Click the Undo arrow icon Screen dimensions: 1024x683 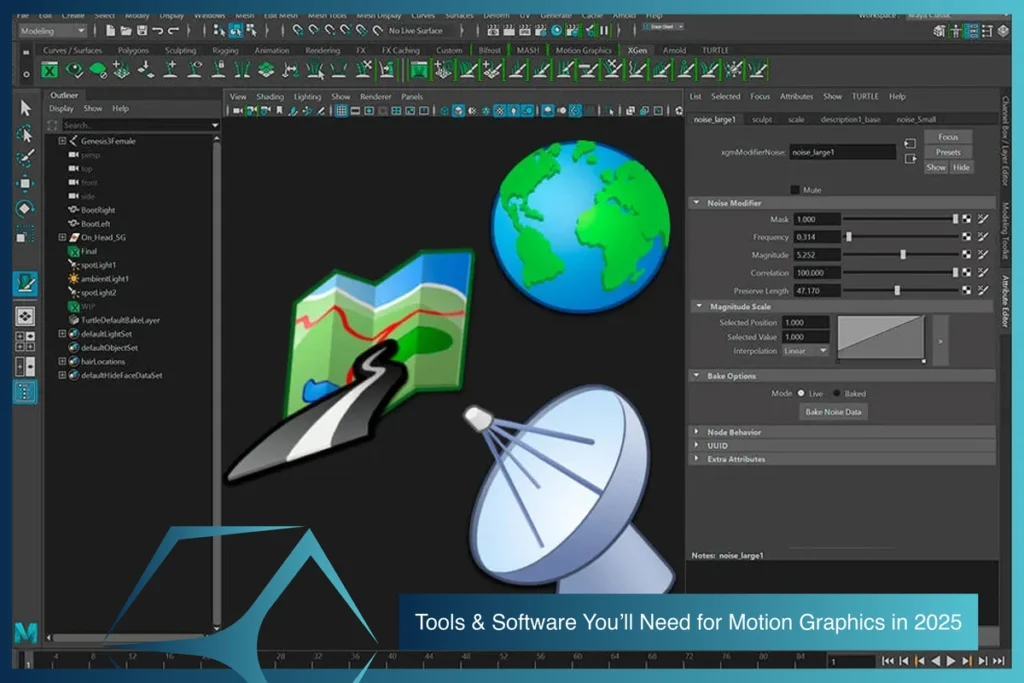pyautogui.click(x=158, y=31)
